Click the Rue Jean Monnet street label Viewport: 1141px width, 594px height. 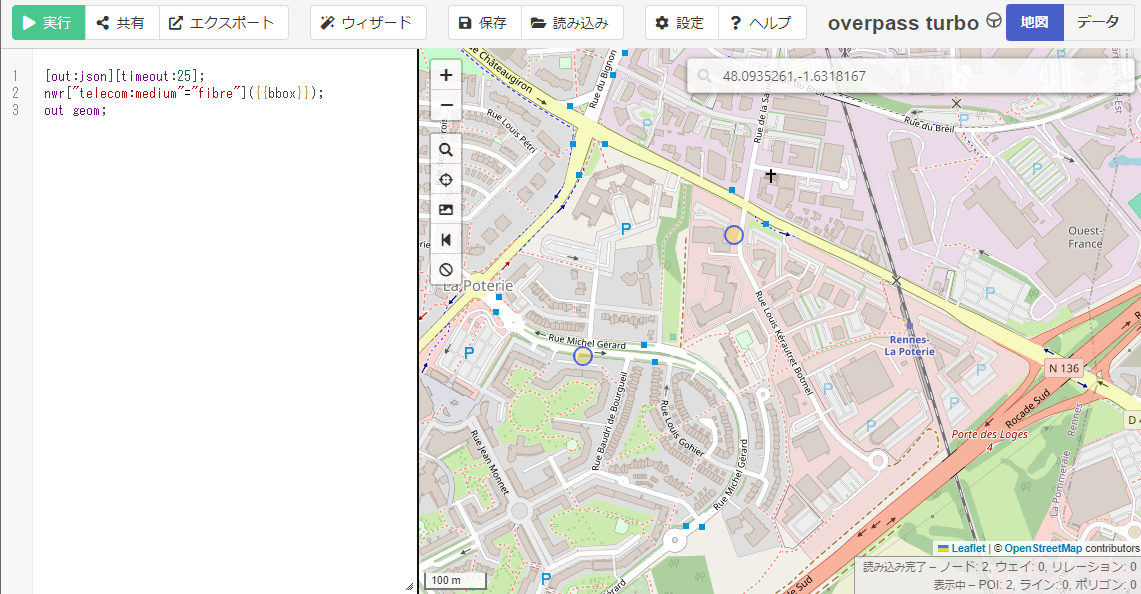click(490, 463)
